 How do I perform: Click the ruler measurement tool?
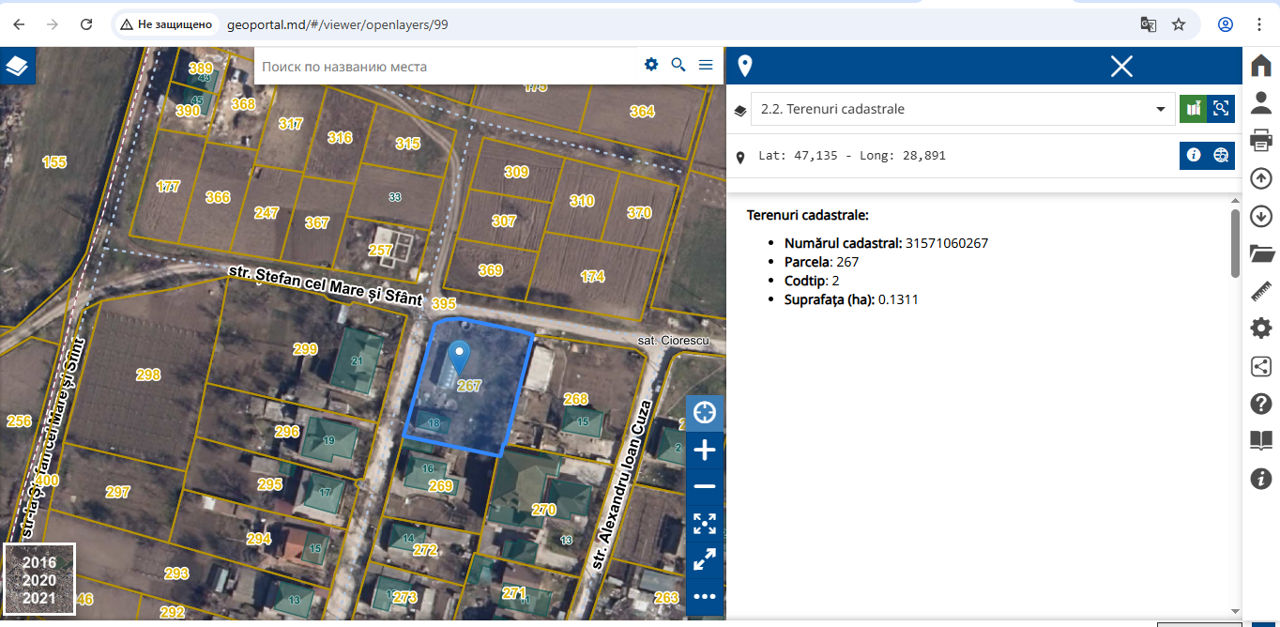click(1261, 291)
